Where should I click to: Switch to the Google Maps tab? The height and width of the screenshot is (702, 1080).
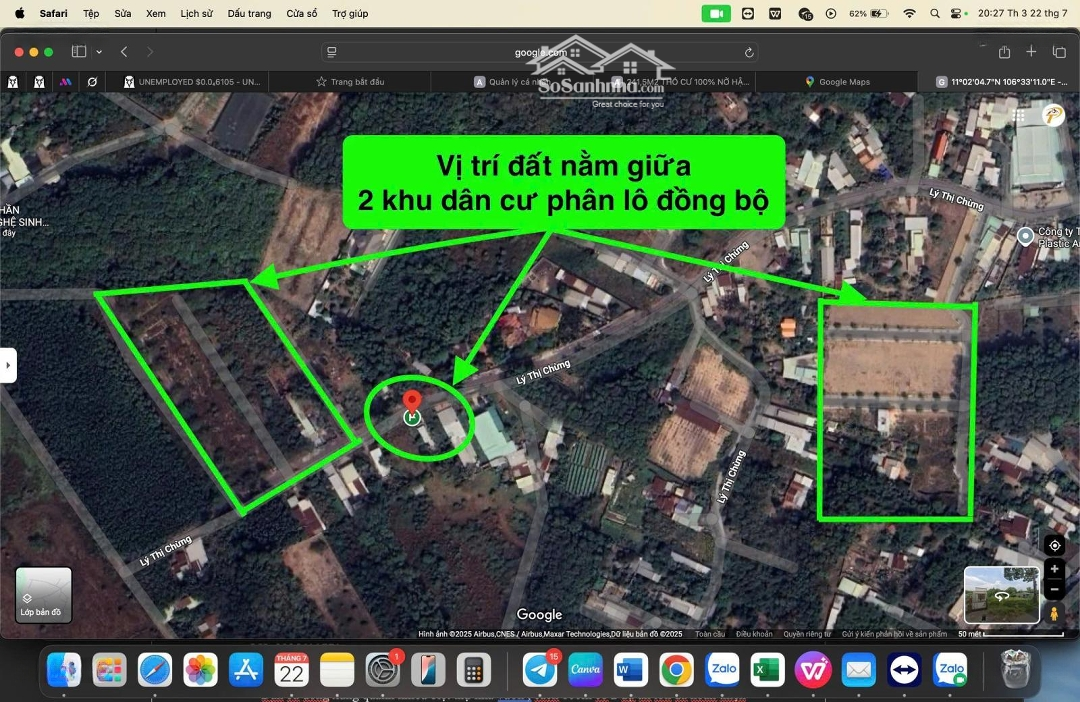click(843, 82)
